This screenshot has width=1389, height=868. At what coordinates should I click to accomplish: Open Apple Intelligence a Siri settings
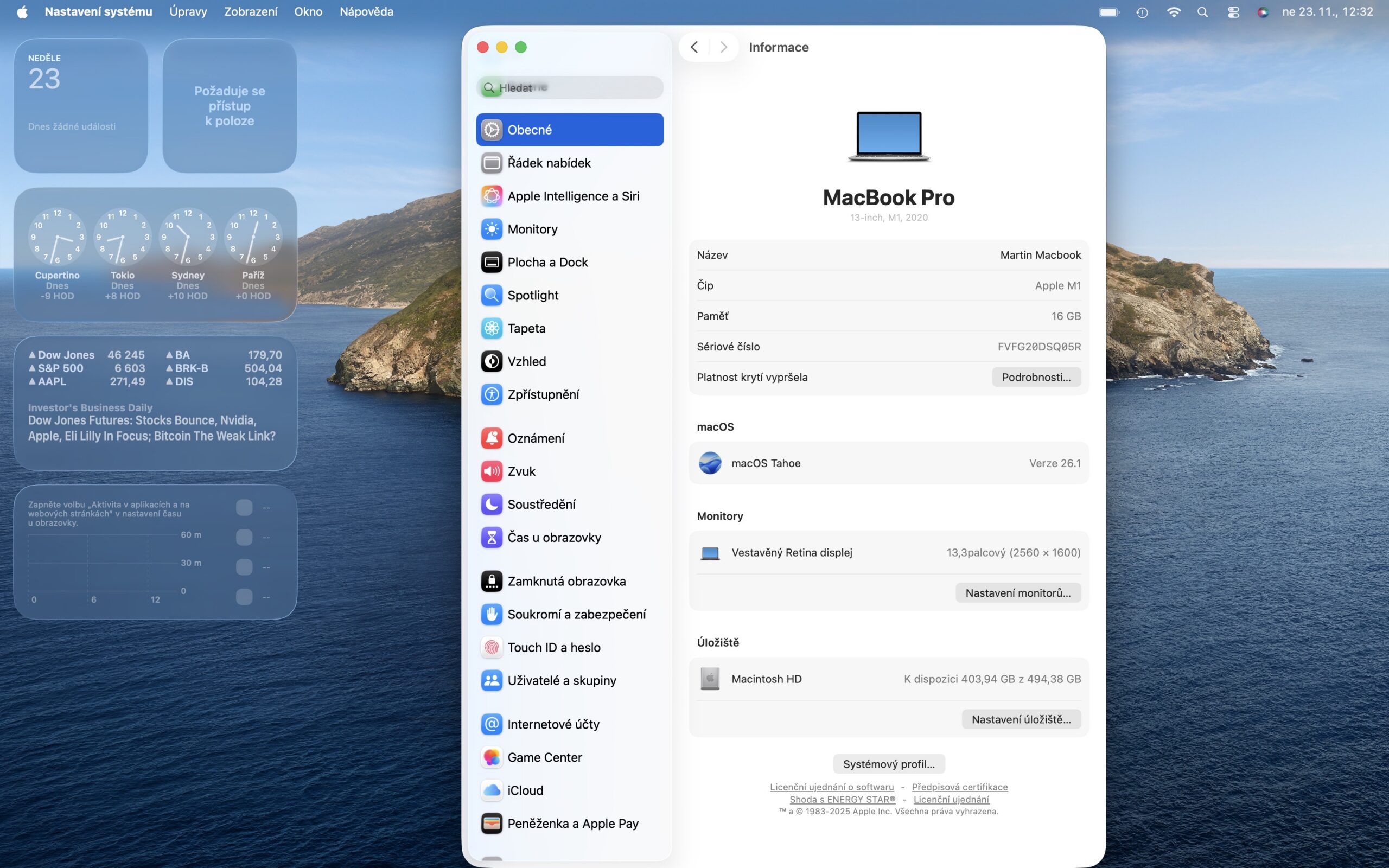coord(572,196)
